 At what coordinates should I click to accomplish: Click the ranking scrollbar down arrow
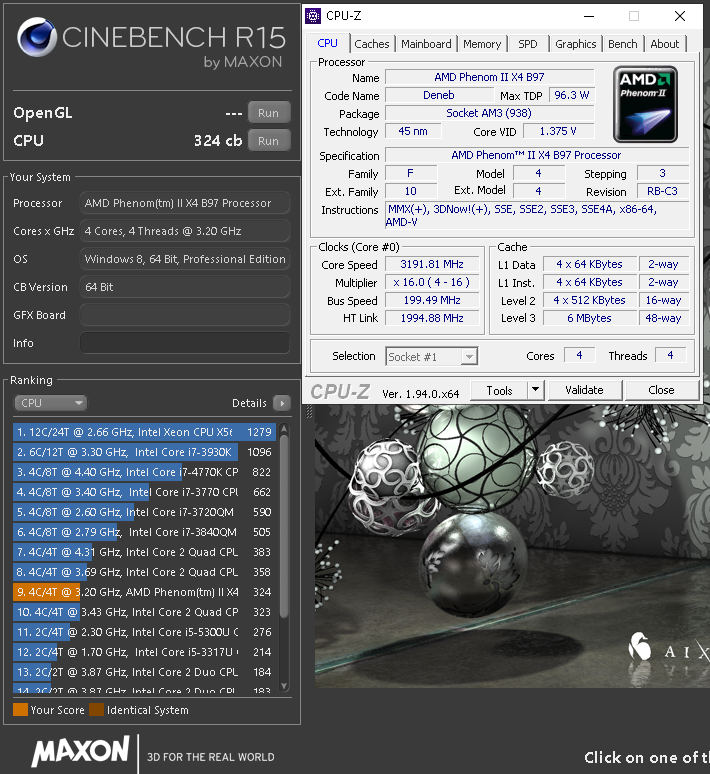[284, 686]
